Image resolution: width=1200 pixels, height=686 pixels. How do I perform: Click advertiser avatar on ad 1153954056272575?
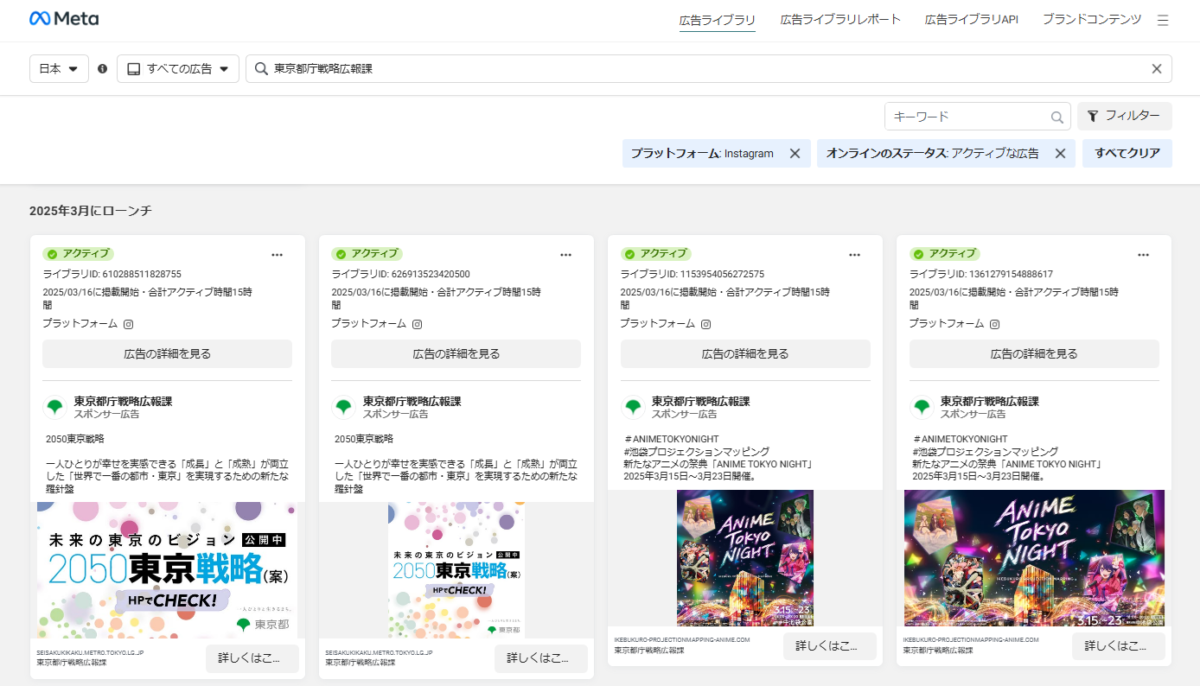click(x=633, y=407)
